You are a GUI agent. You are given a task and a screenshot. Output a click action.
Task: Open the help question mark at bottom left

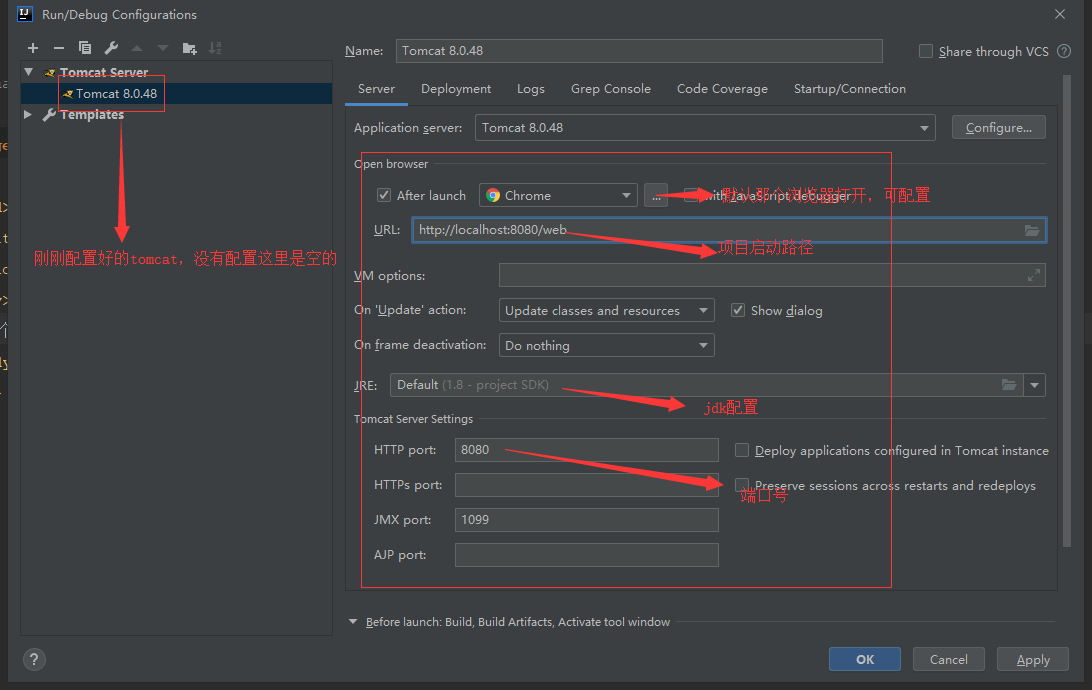(34, 659)
